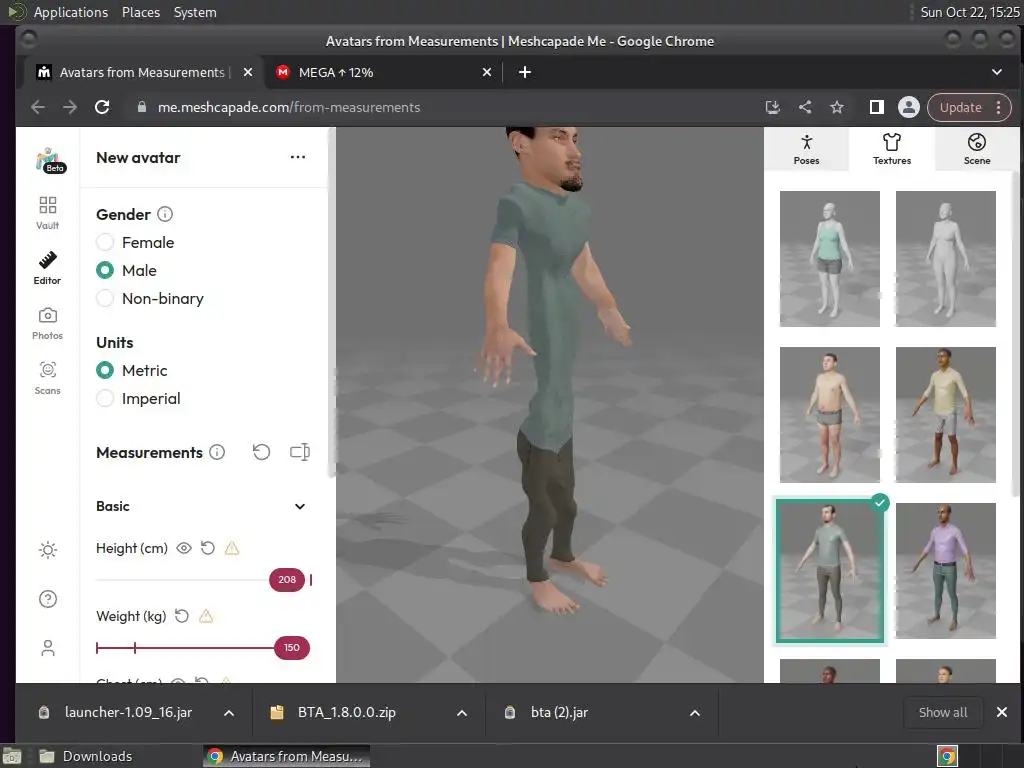Show Gender info tooltip icon

point(165,214)
